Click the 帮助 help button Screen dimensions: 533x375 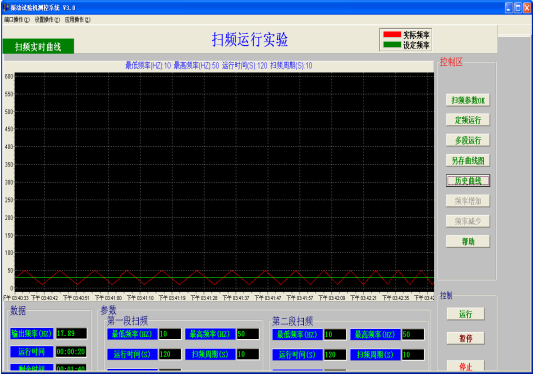(x=468, y=241)
